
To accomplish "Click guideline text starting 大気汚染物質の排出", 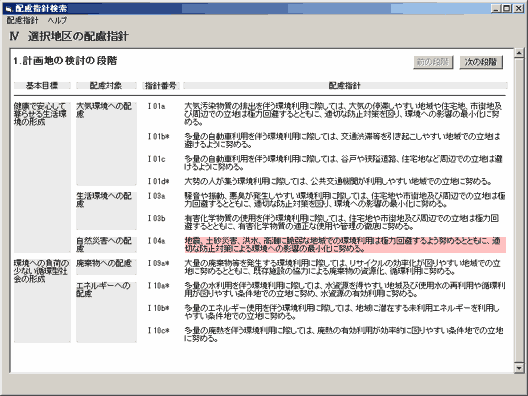I will (x=343, y=114).
